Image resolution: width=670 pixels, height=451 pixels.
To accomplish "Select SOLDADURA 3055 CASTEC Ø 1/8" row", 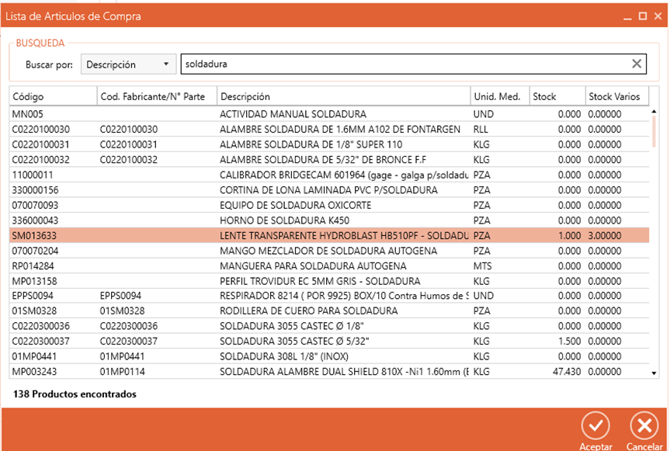I will click(329, 326).
